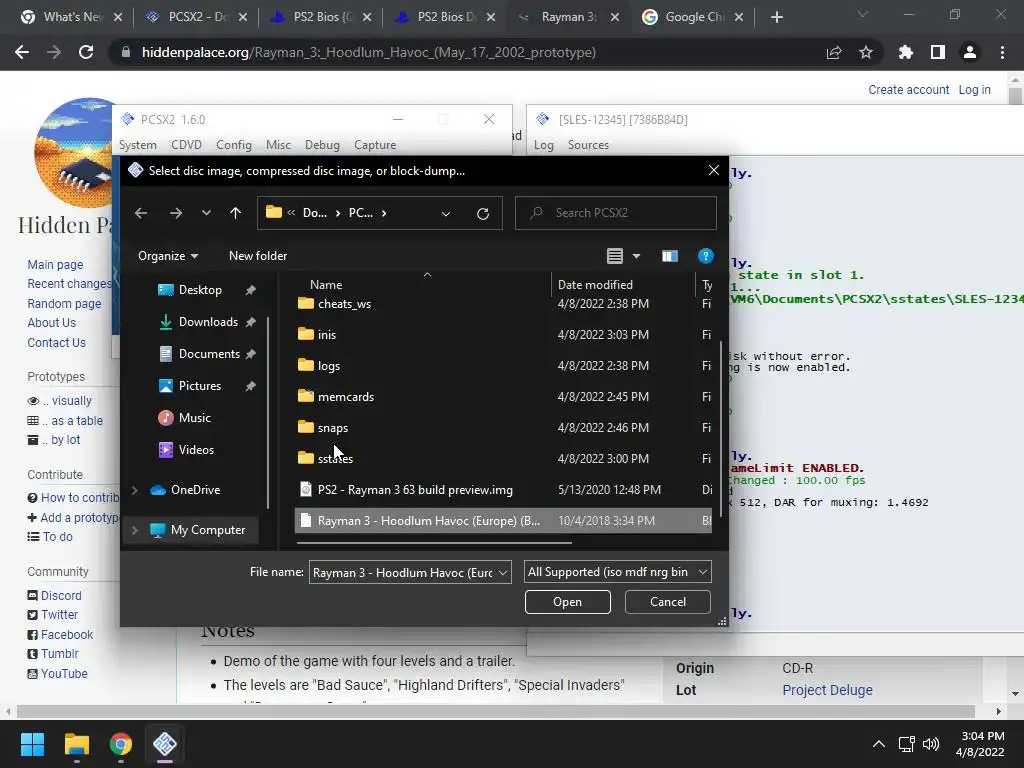Open PCSX2 System menu
The width and height of the screenshot is (1024, 768).
click(138, 145)
